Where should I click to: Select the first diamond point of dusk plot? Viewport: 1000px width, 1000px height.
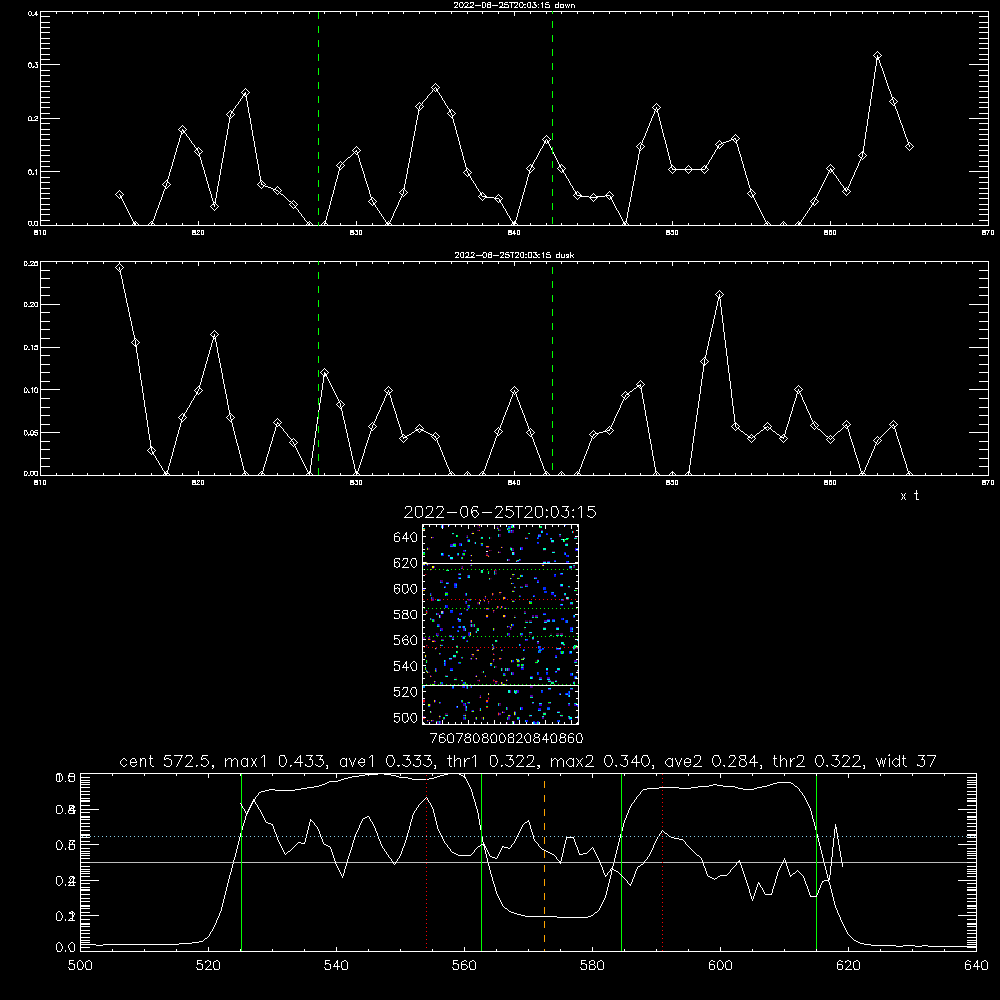pyautogui.click(x=119, y=267)
